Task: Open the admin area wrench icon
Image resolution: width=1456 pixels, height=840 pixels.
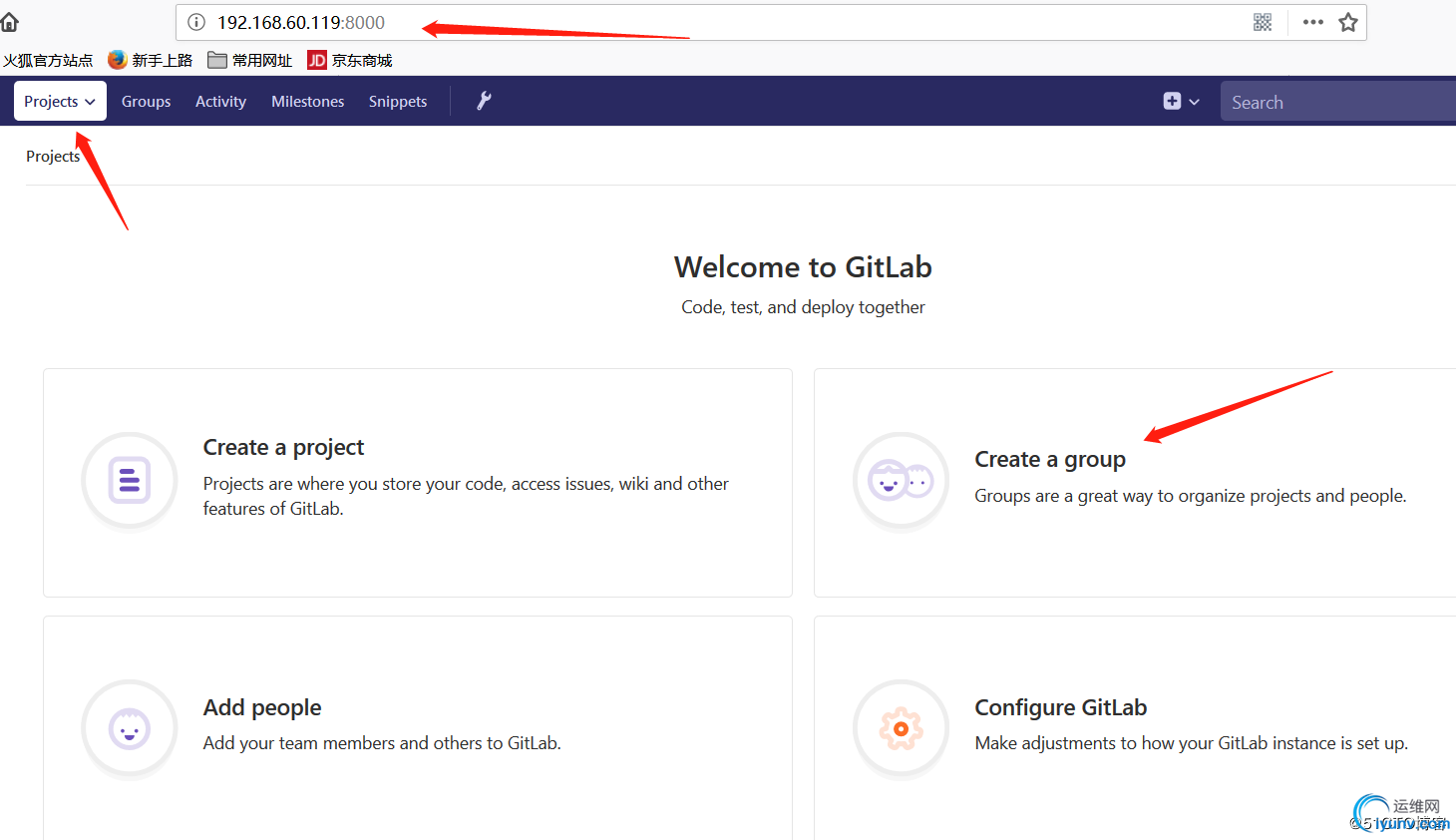Action: [x=484, y=101]
